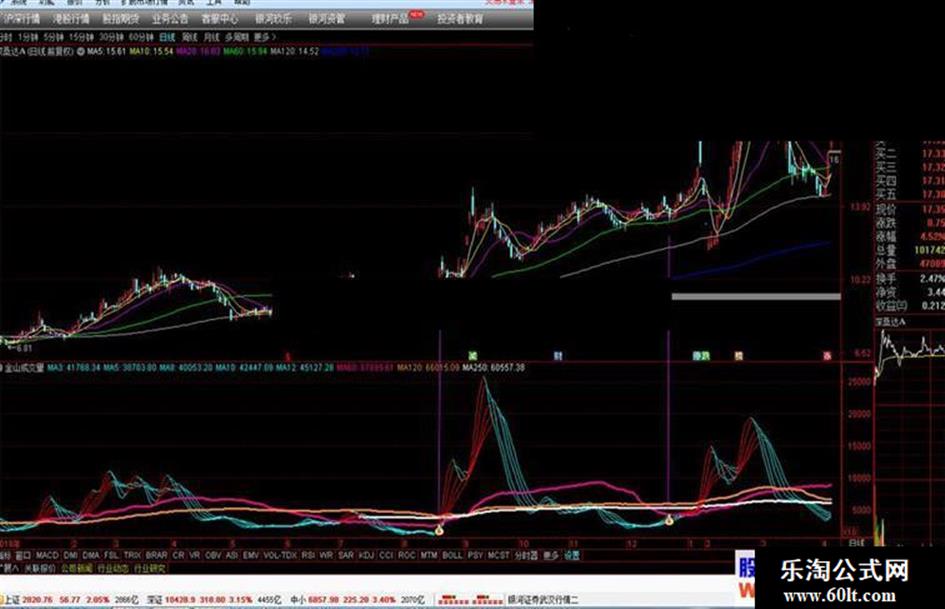Open the 股指期货 navigation tab
The image size is (945, 609).
(x=121, y=19)
